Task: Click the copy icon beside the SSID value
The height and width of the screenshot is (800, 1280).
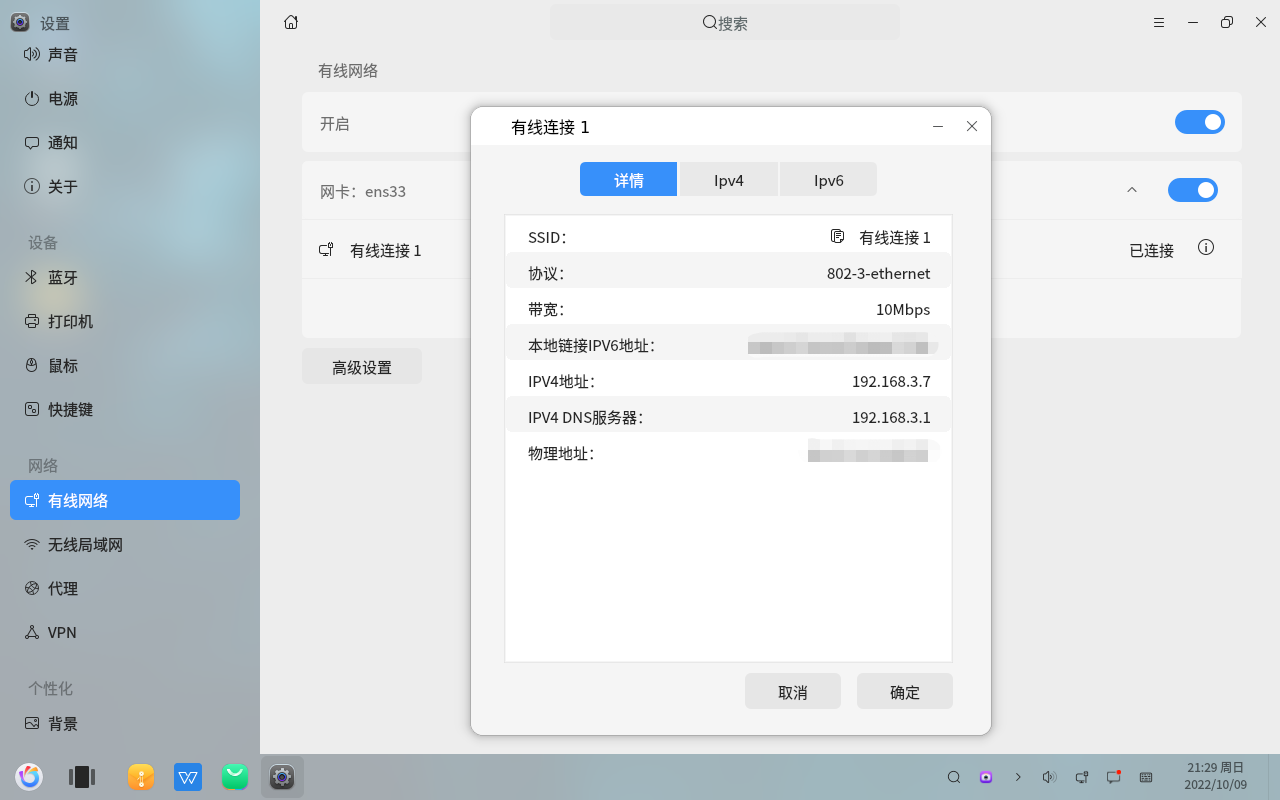Action: click(838, 236)
